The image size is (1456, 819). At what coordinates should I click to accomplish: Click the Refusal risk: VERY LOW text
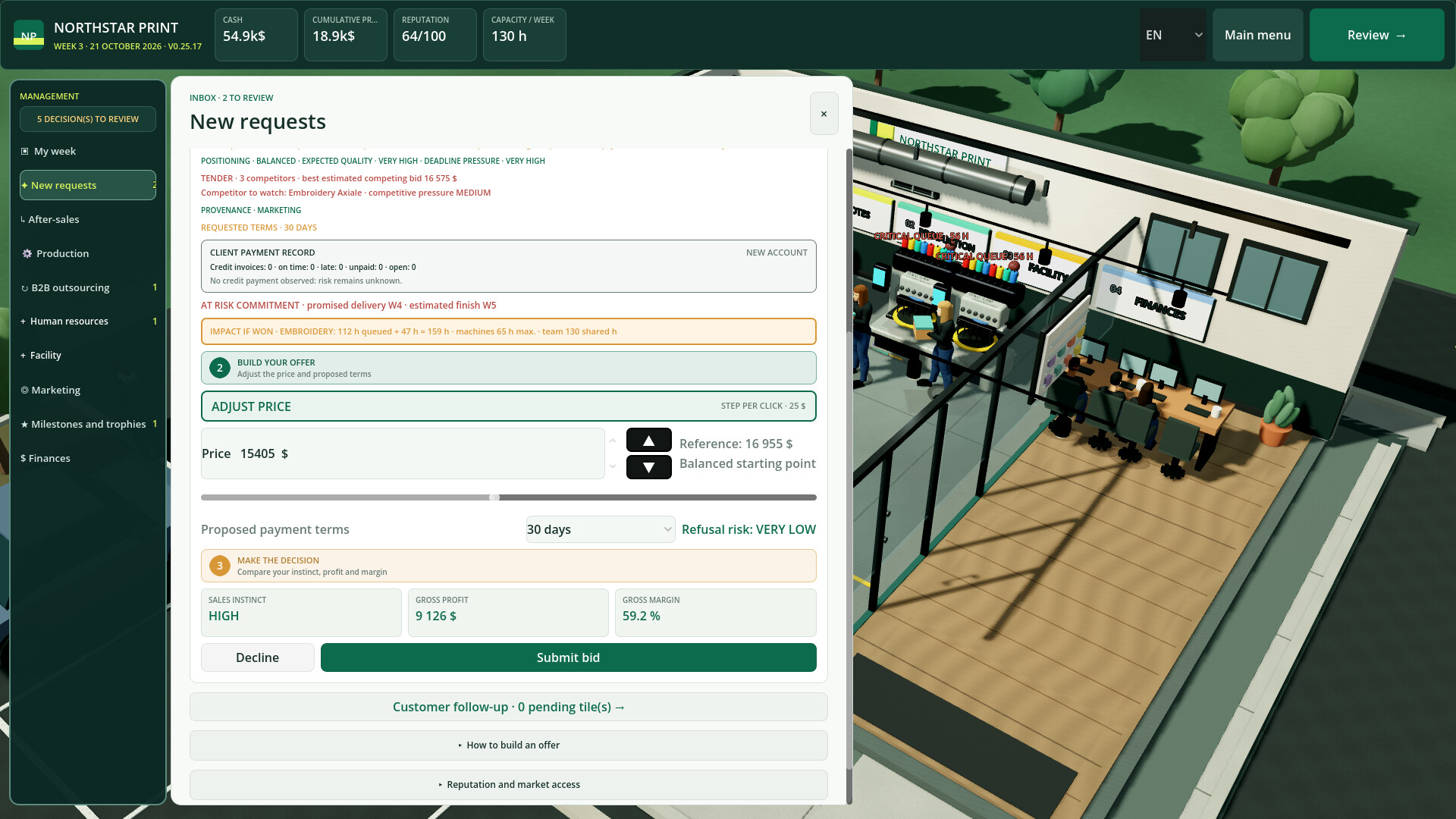748,529
